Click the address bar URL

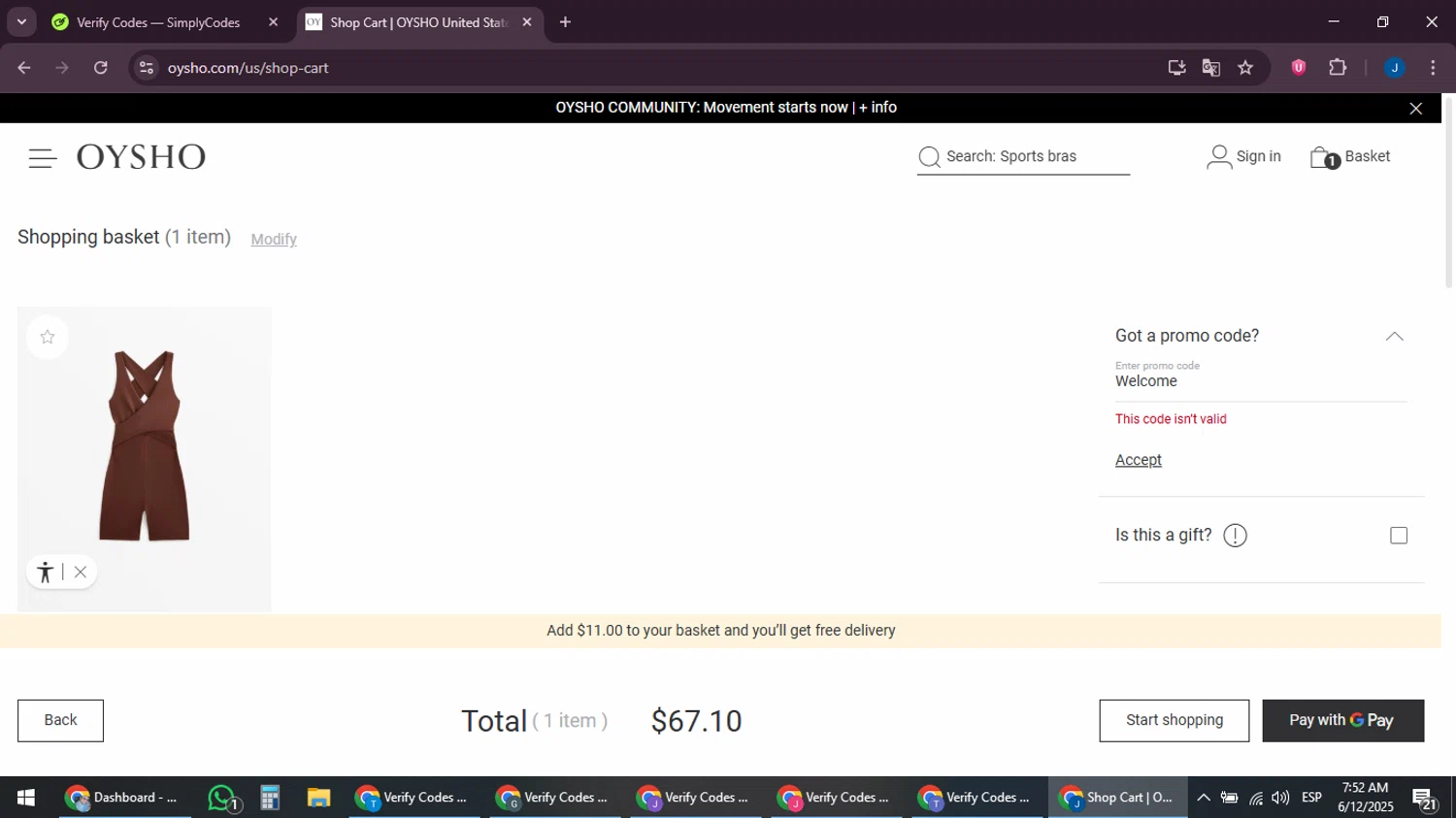point(248,68)
